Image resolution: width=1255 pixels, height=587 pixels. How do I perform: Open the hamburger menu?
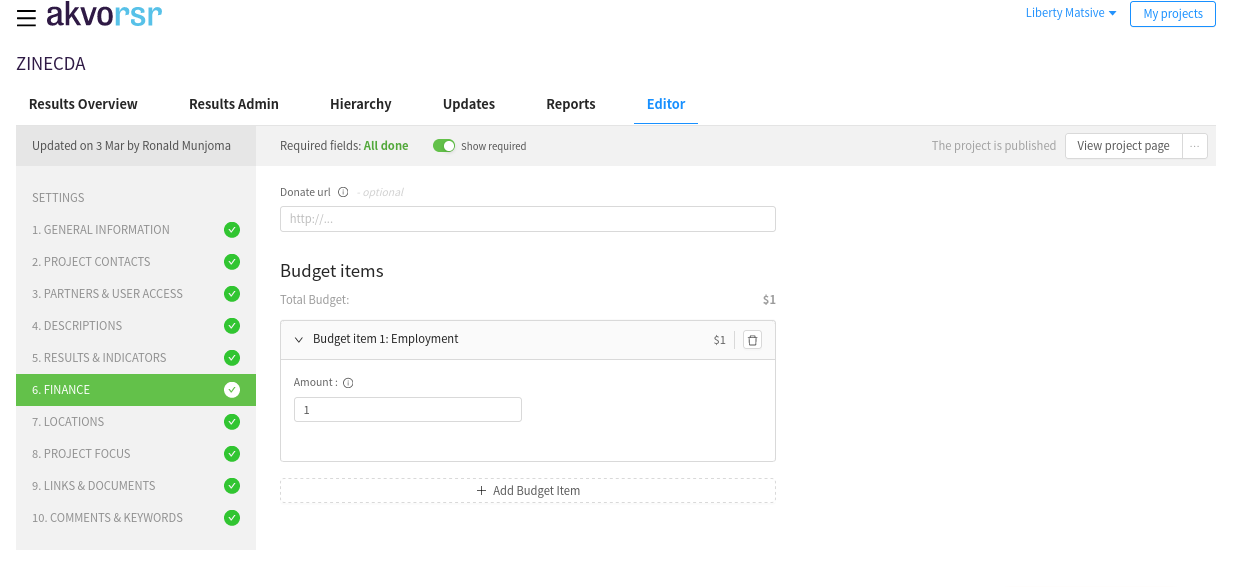click(x=26, y=17)
